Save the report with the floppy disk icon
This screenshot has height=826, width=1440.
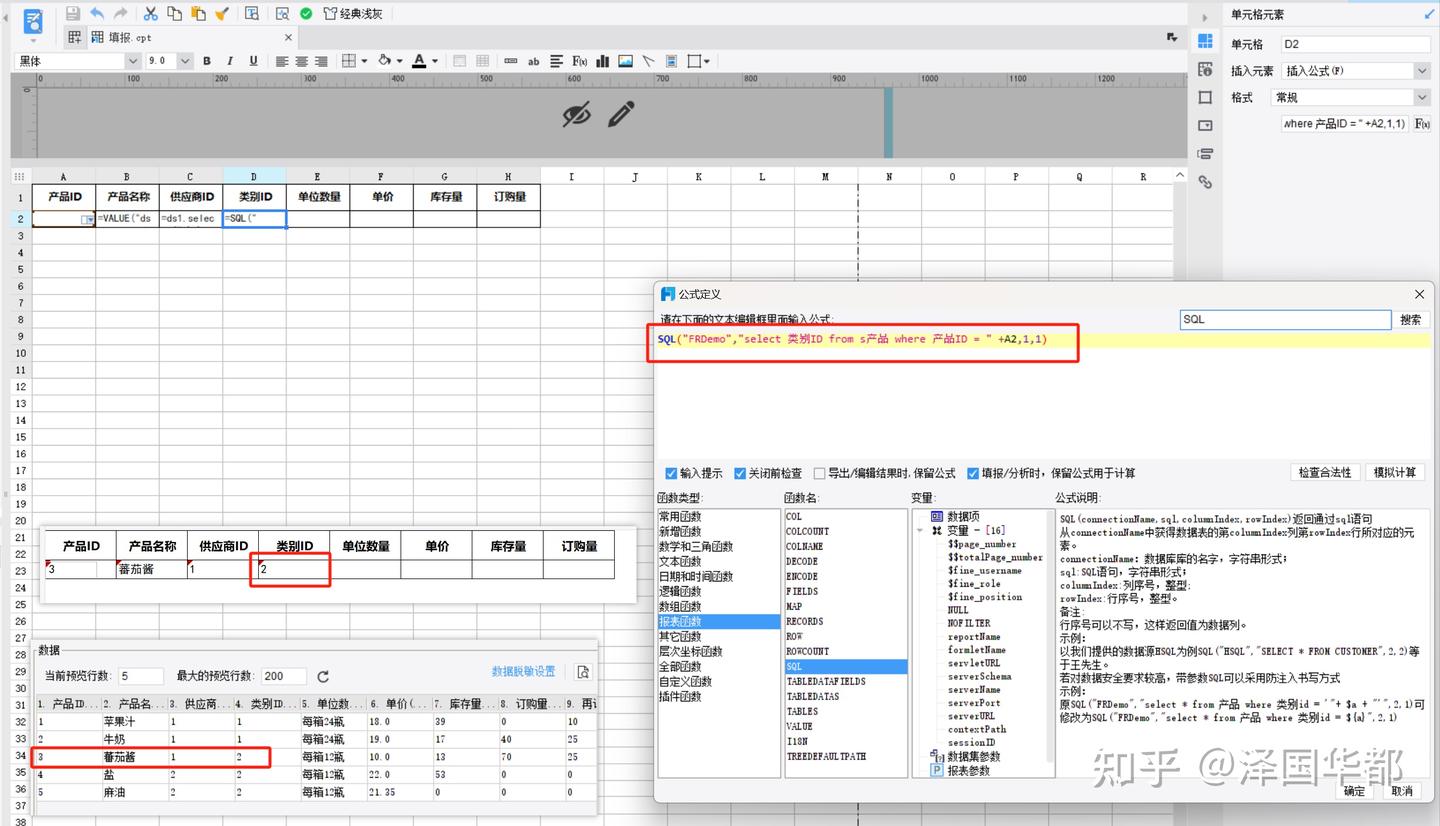tap(73, 13)
